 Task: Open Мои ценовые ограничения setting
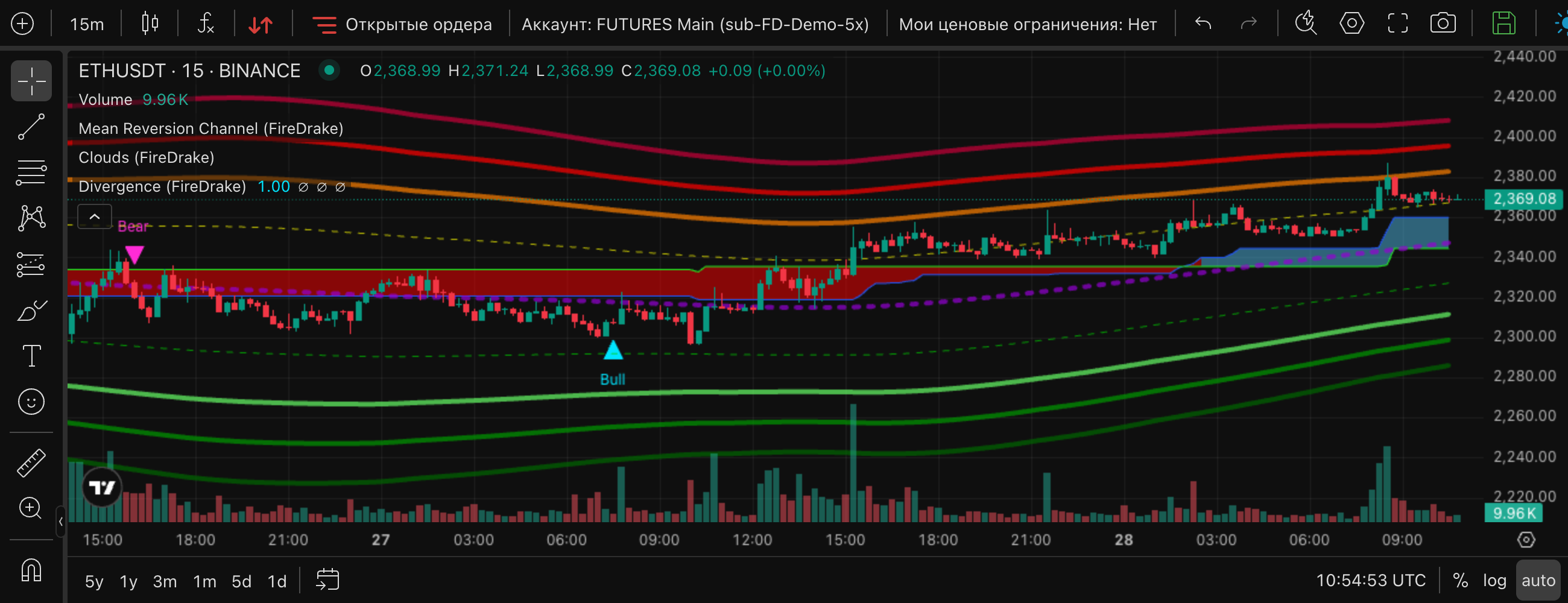point(1028,24)
